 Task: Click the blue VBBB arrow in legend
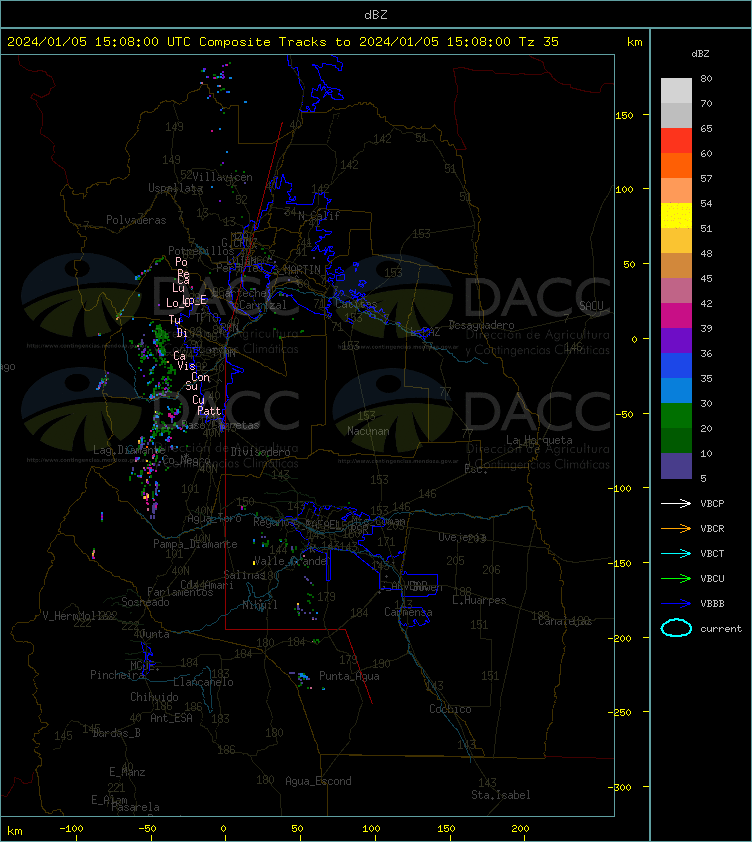(x=676, y=604)
